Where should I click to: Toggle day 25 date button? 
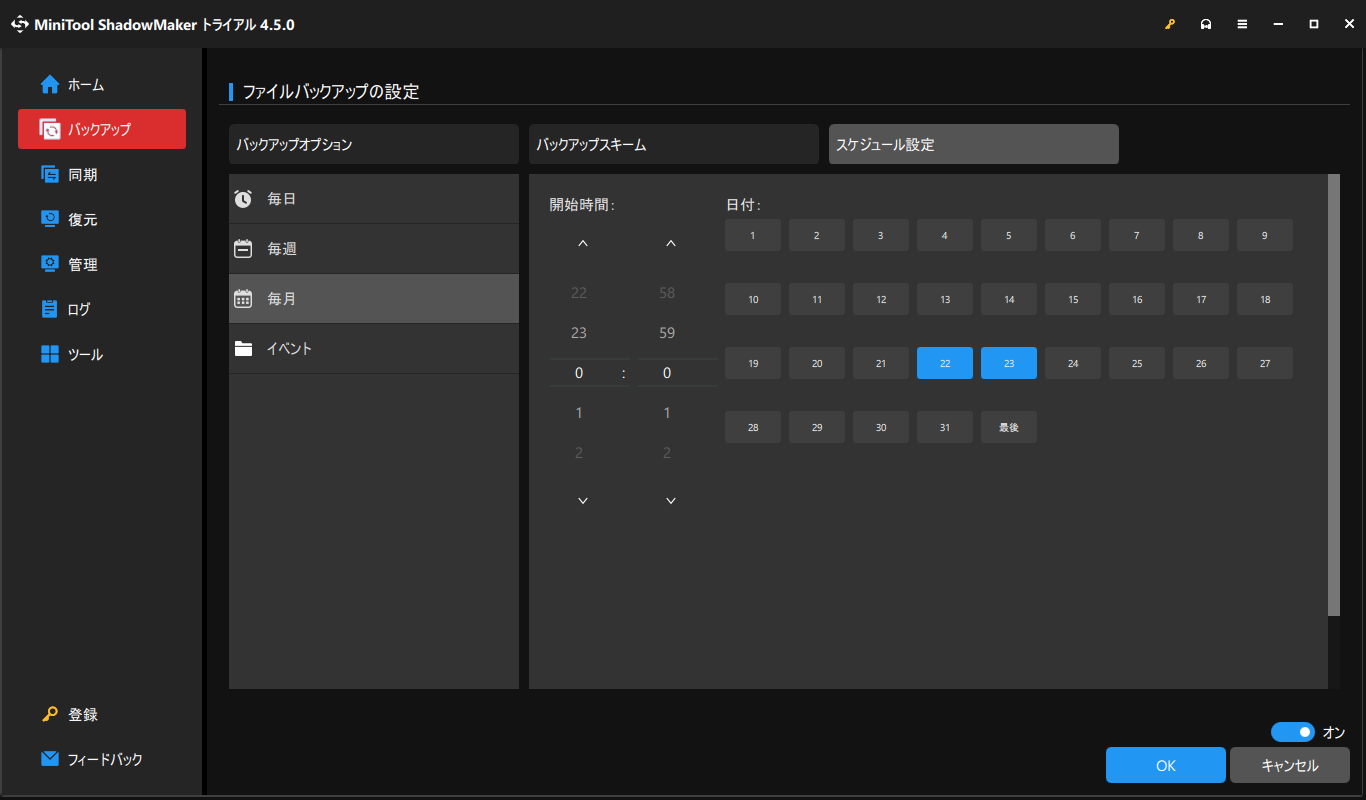click(1137, 363)
